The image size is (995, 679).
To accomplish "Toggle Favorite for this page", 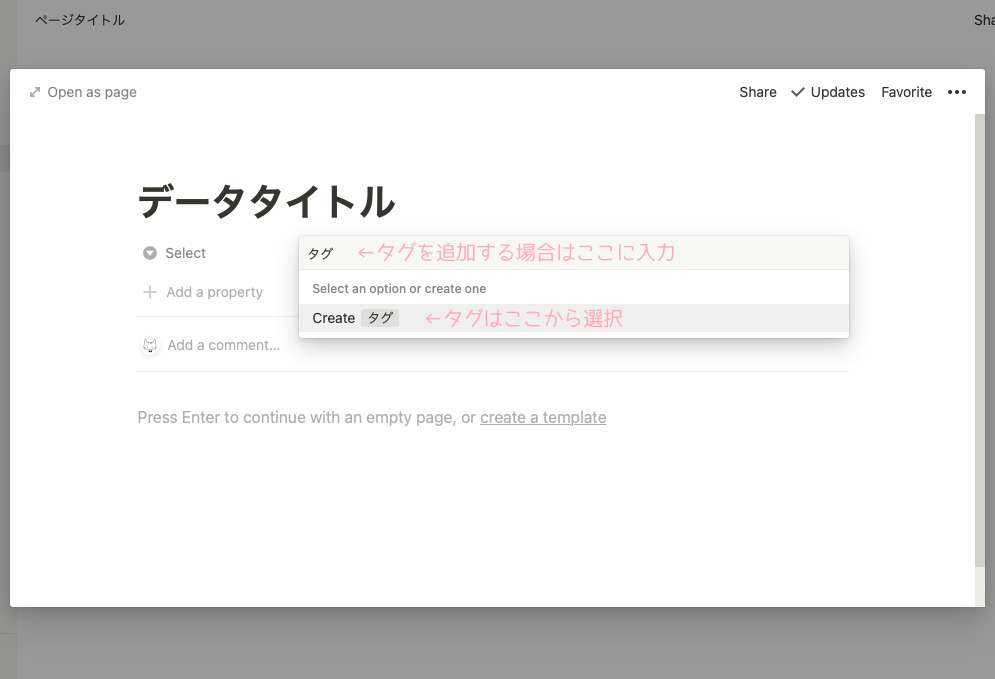I will pyautogui.click(x=906, y=92).
